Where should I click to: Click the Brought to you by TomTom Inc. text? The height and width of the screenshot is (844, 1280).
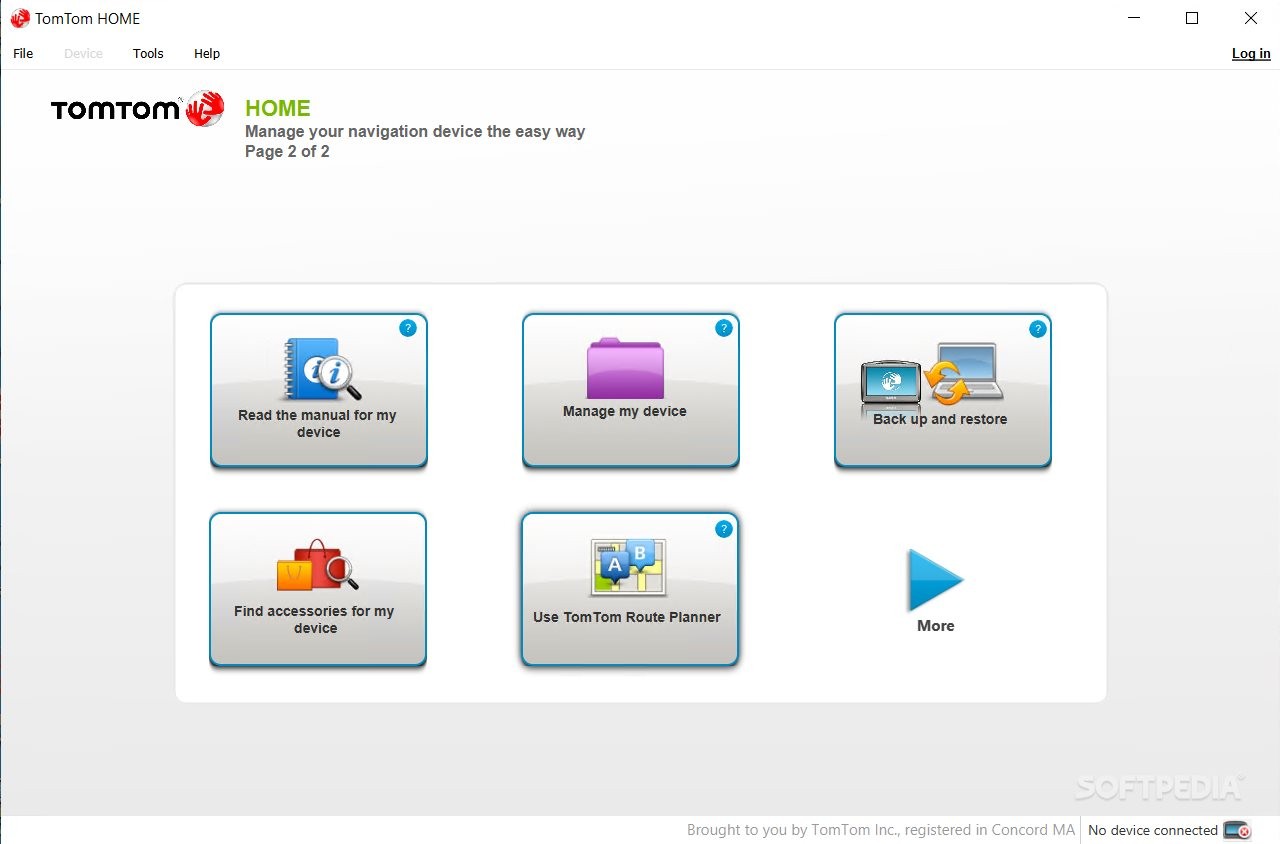(881, 830)
